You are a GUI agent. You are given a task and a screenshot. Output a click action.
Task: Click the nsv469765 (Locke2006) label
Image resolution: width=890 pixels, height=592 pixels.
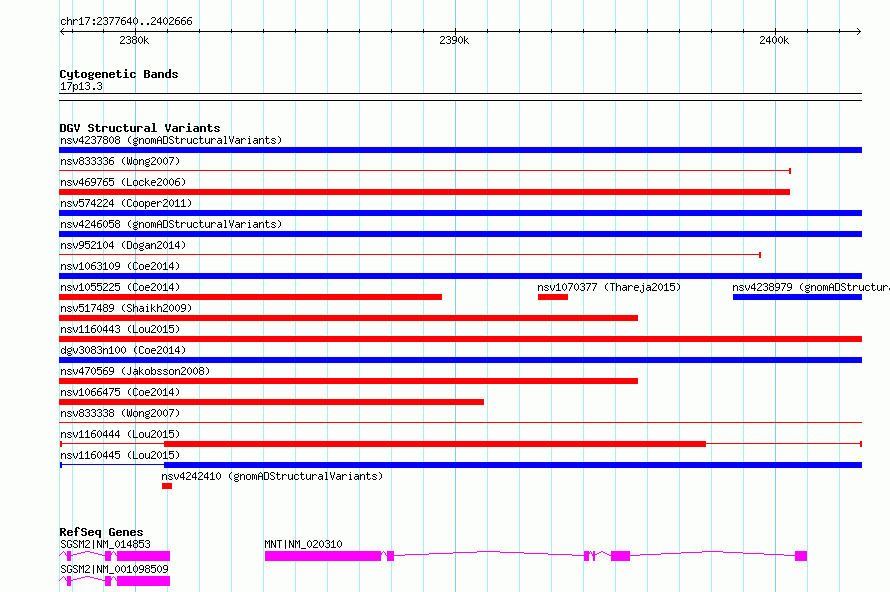coord(123,182)
